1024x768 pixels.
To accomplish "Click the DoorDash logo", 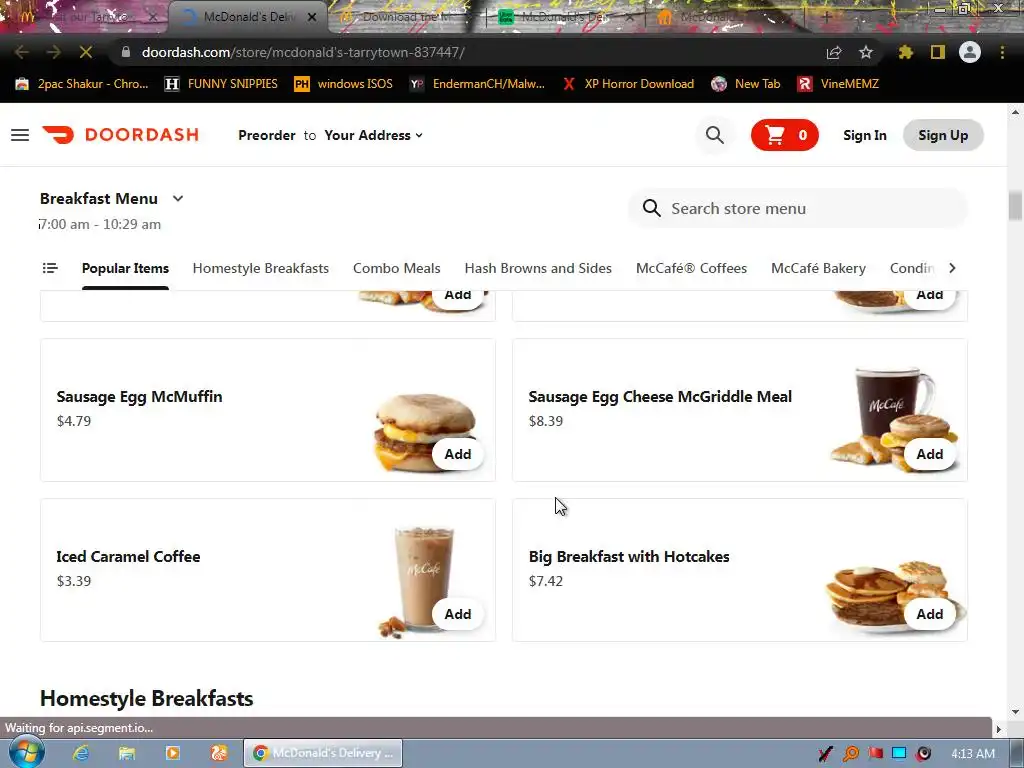I will [x=121, y=135].
